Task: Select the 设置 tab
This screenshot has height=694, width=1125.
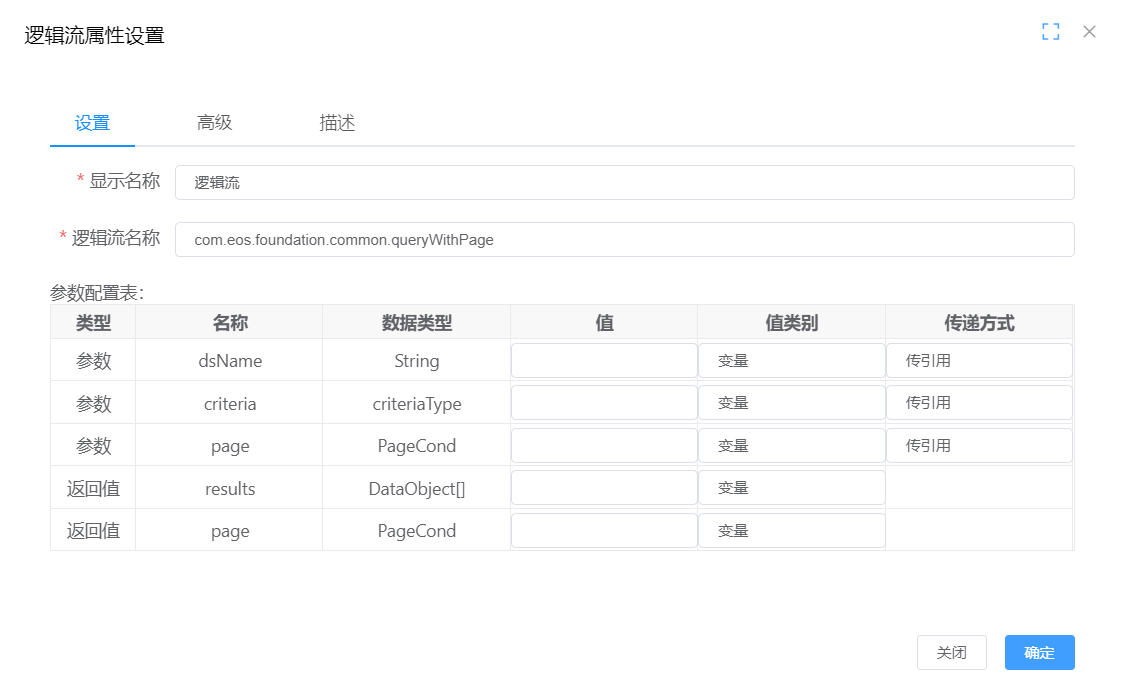Action: pyautogui.click(x=92, y=123)
